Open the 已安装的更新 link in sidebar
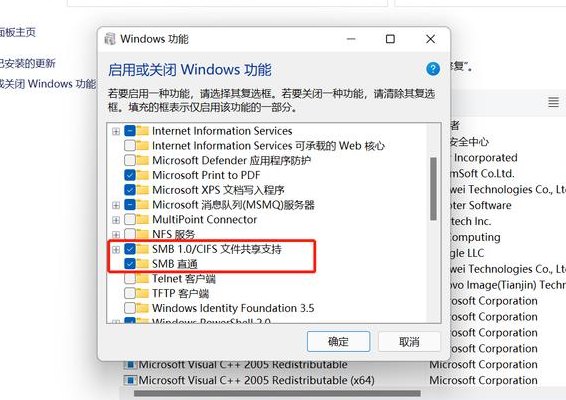Screen dimensions: 566x400 click(x=27, y=64)
